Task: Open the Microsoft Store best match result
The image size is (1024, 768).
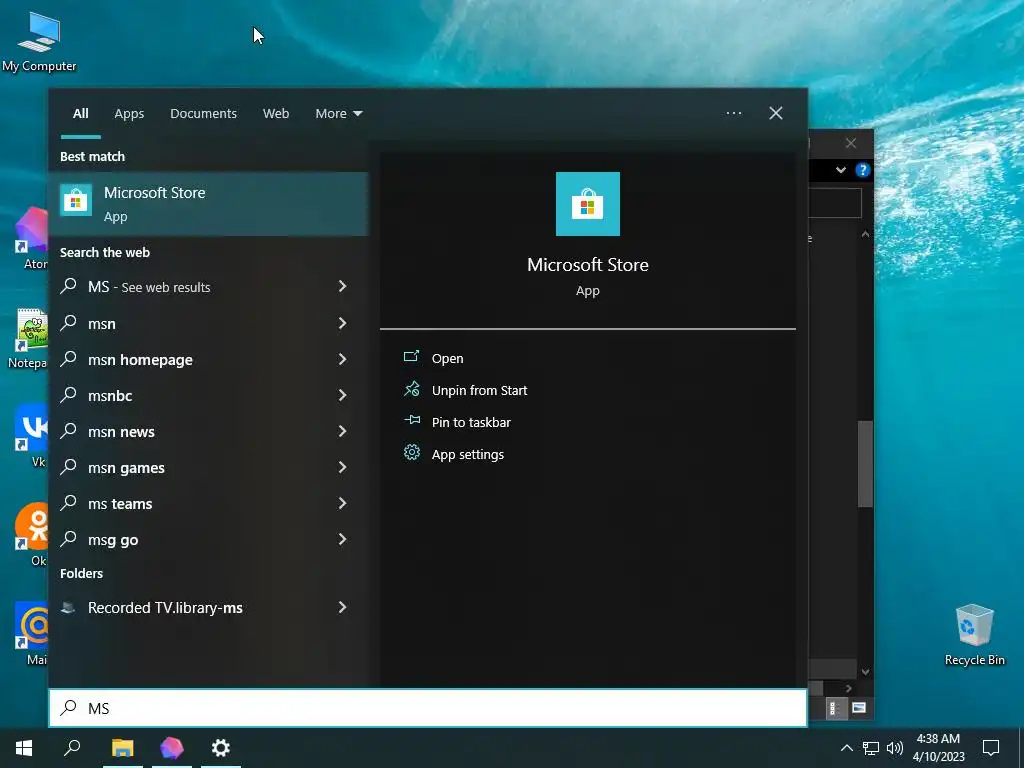Action: 208,204
